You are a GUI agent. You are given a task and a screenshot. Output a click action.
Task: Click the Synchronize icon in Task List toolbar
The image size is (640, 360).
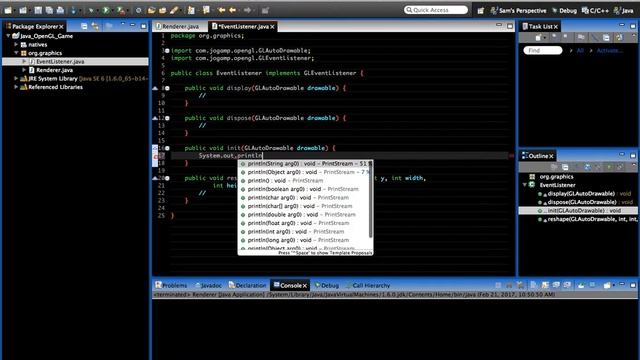pos(620,38)
